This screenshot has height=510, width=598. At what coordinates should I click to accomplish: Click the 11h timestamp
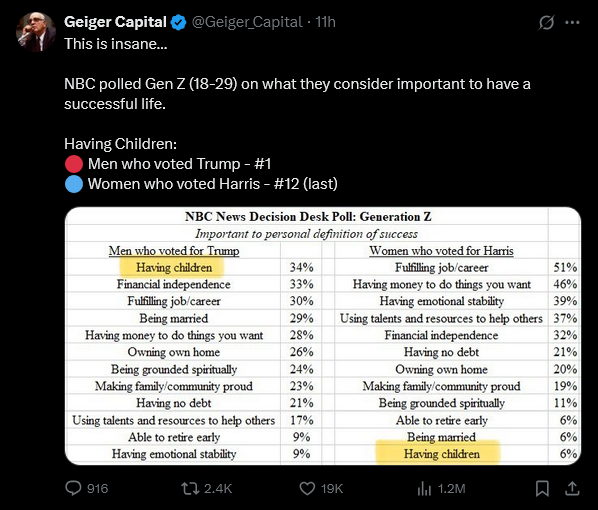click(325, 22)
